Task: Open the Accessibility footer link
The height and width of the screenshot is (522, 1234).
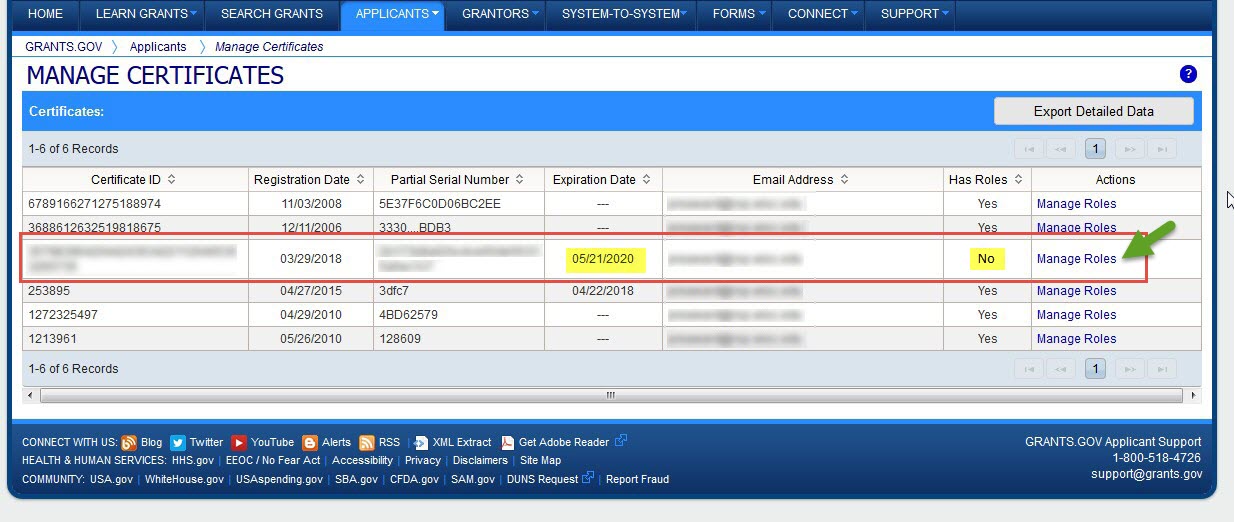Action: [362, 461]
